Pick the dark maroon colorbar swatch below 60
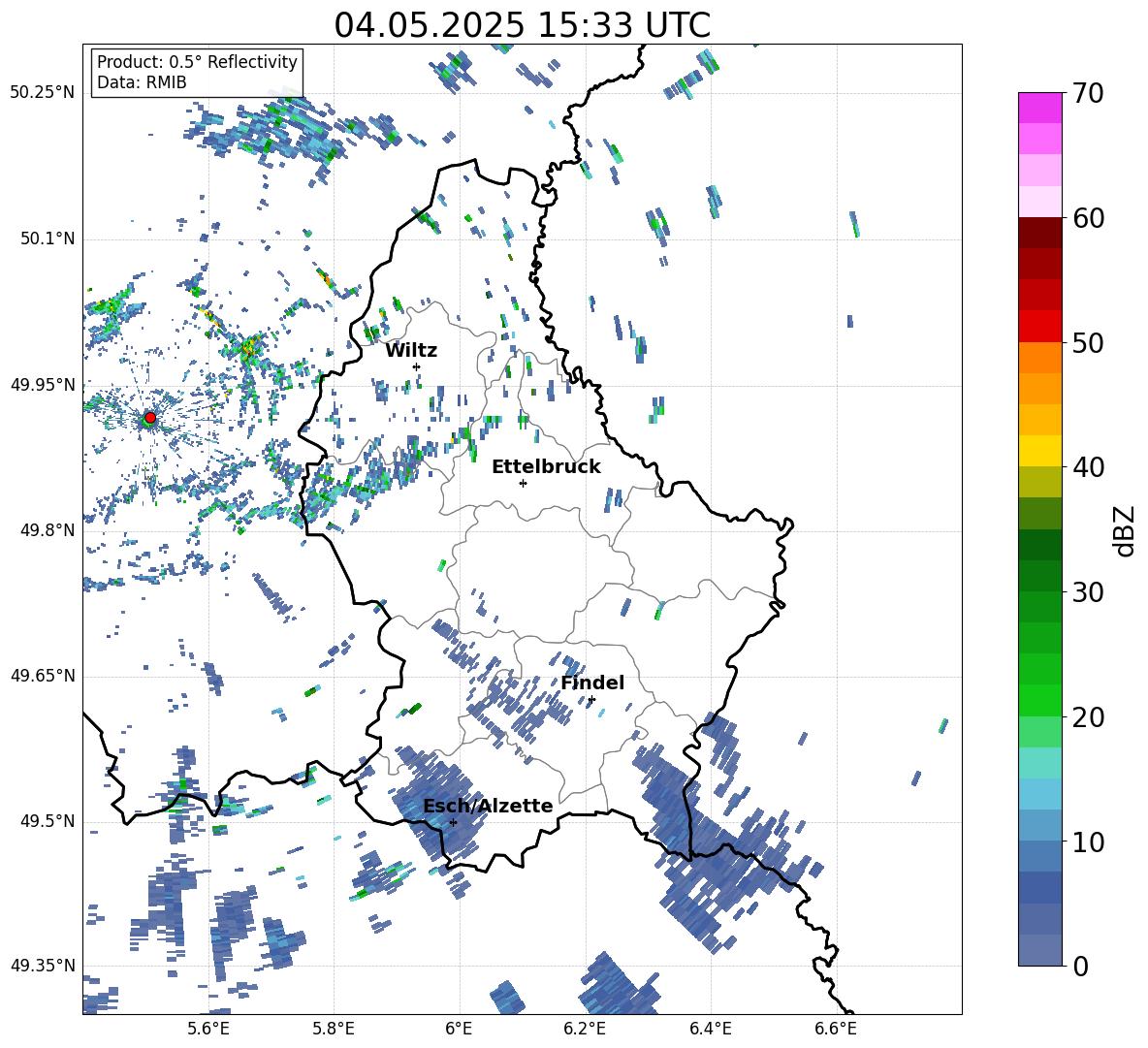The width and height of the screenshot is (1148, 1048). click(x=1039, y=233)
